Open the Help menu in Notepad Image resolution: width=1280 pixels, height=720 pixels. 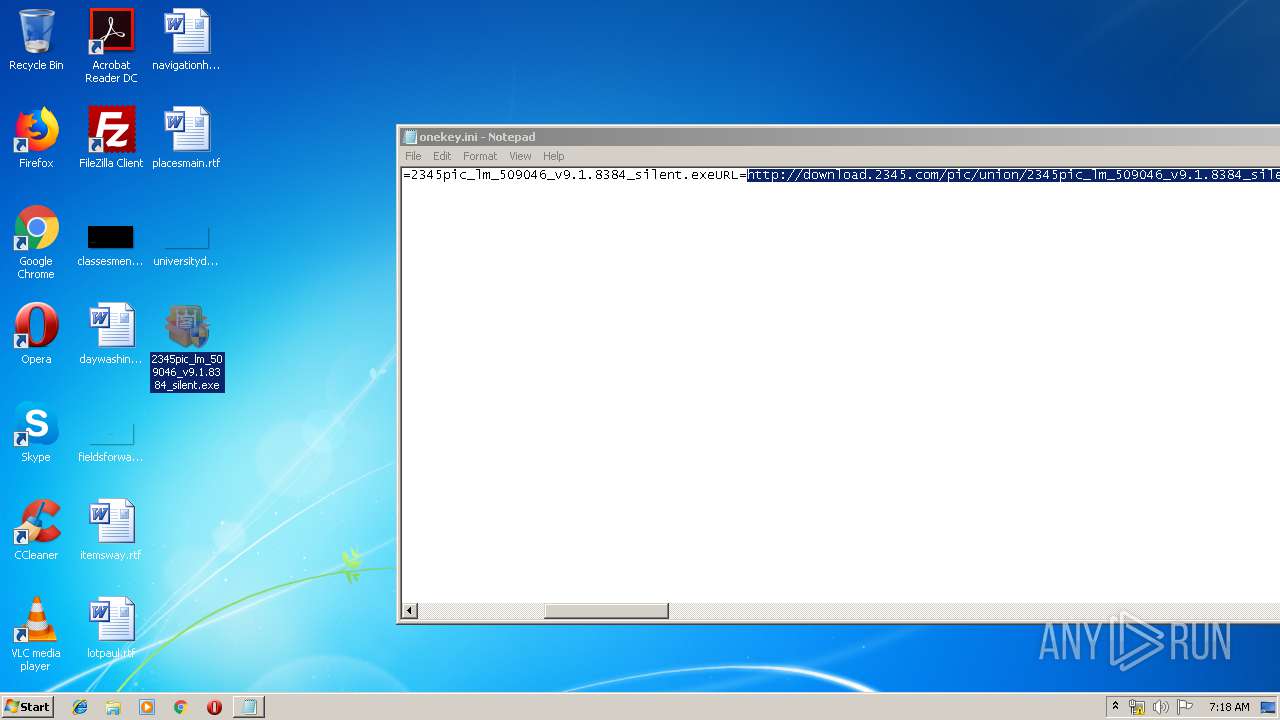(x=554, y=156)
